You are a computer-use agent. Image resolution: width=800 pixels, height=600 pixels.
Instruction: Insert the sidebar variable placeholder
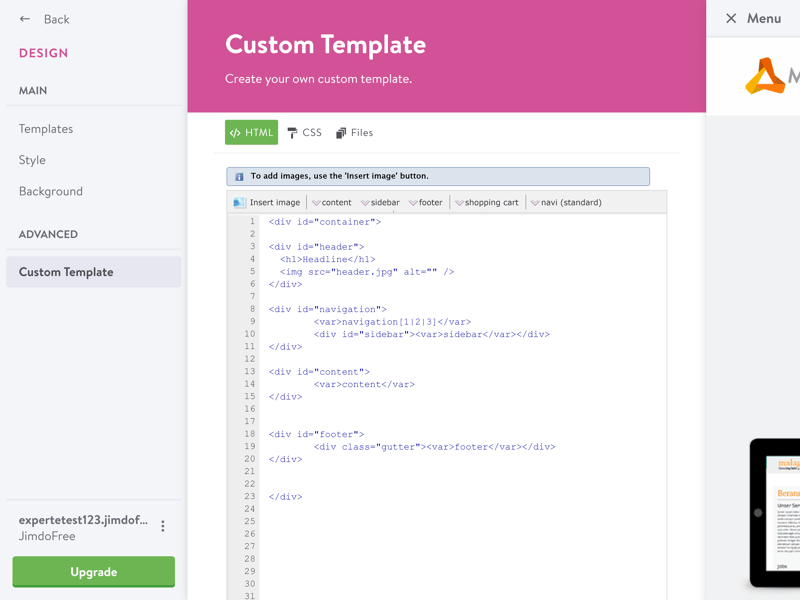[380, 203]
